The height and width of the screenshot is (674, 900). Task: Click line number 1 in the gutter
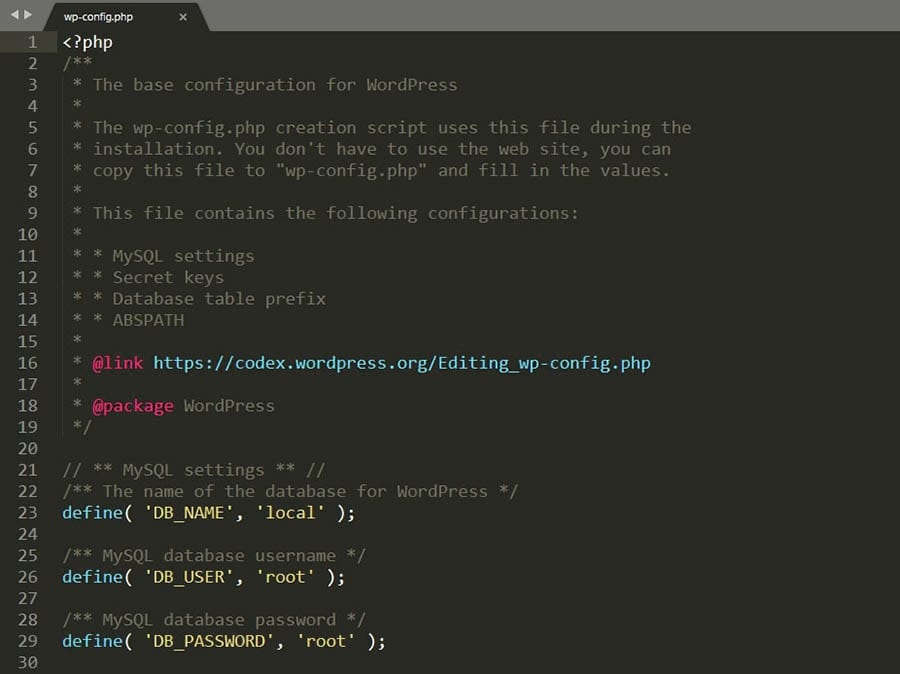32,42
